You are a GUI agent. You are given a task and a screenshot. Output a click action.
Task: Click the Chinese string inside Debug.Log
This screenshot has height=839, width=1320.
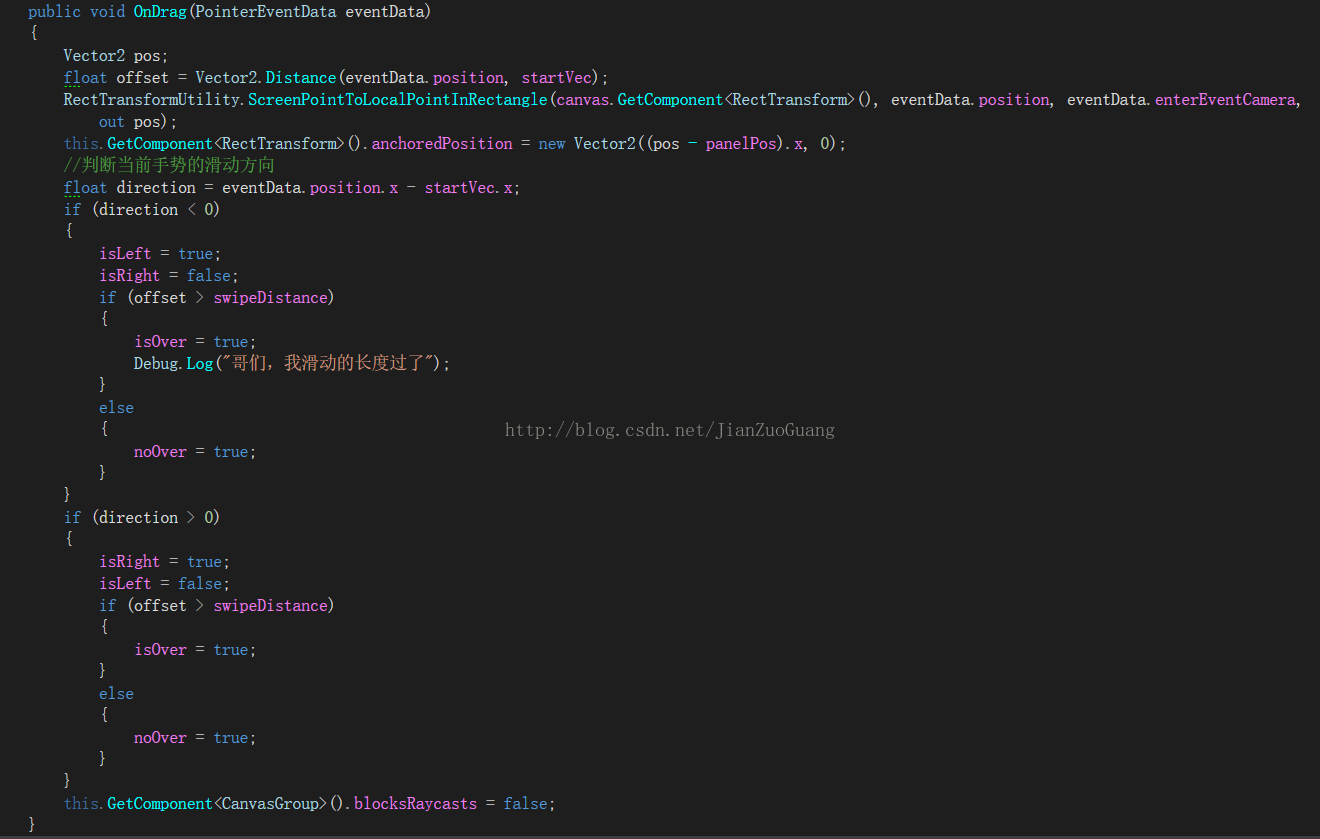coord(328,364)
